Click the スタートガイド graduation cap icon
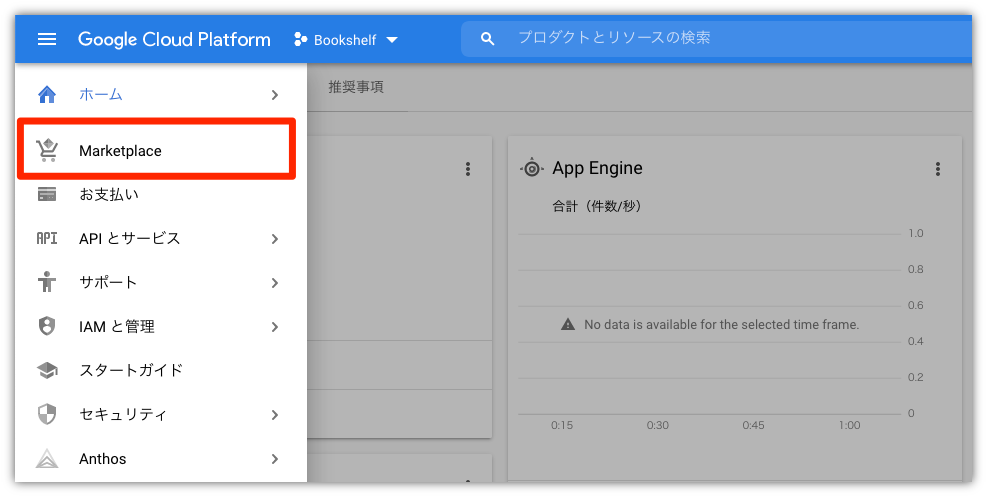 pyautogui.click(x=47, y=371)
